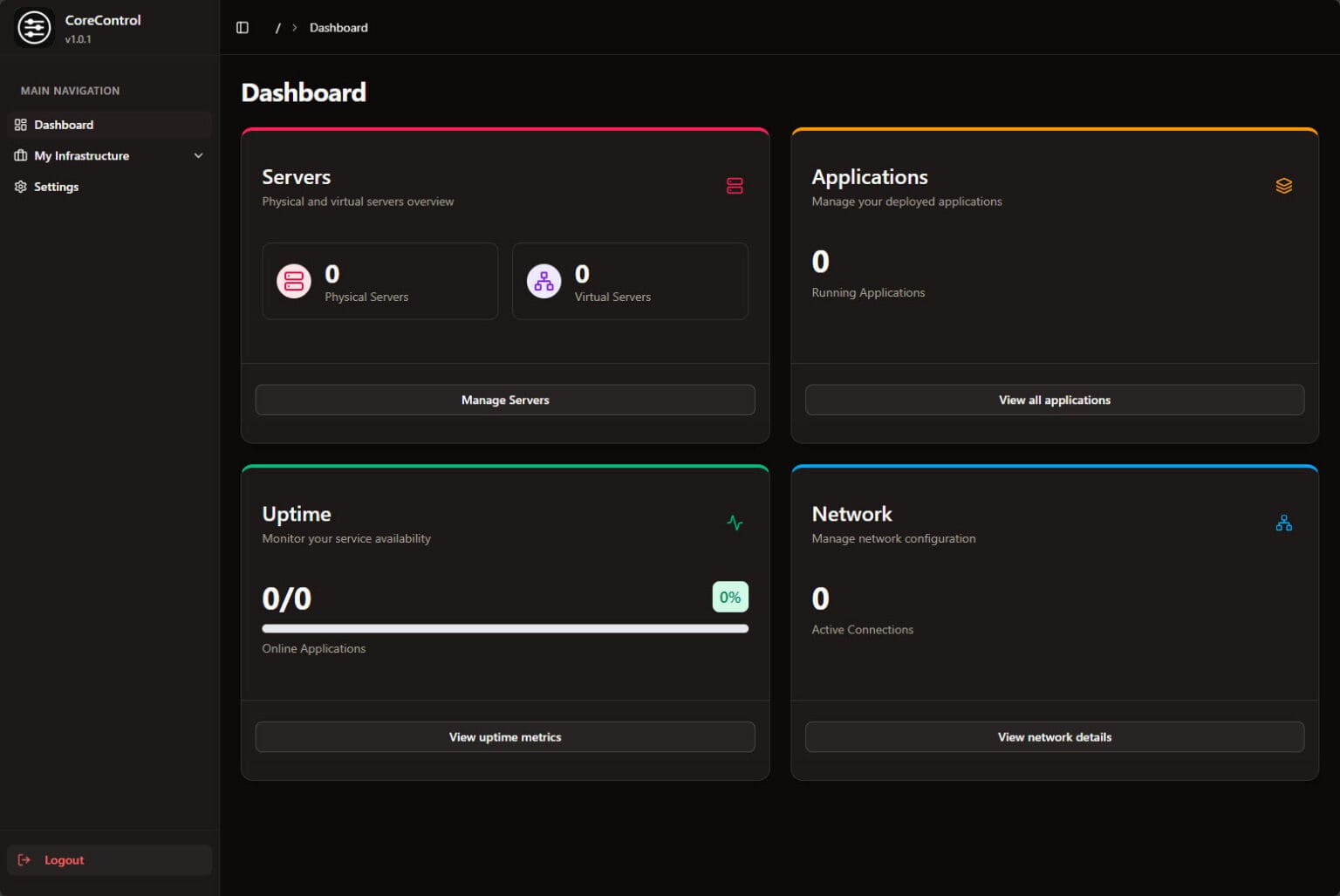Click the Settings gear icon

[x=19, y=186]
